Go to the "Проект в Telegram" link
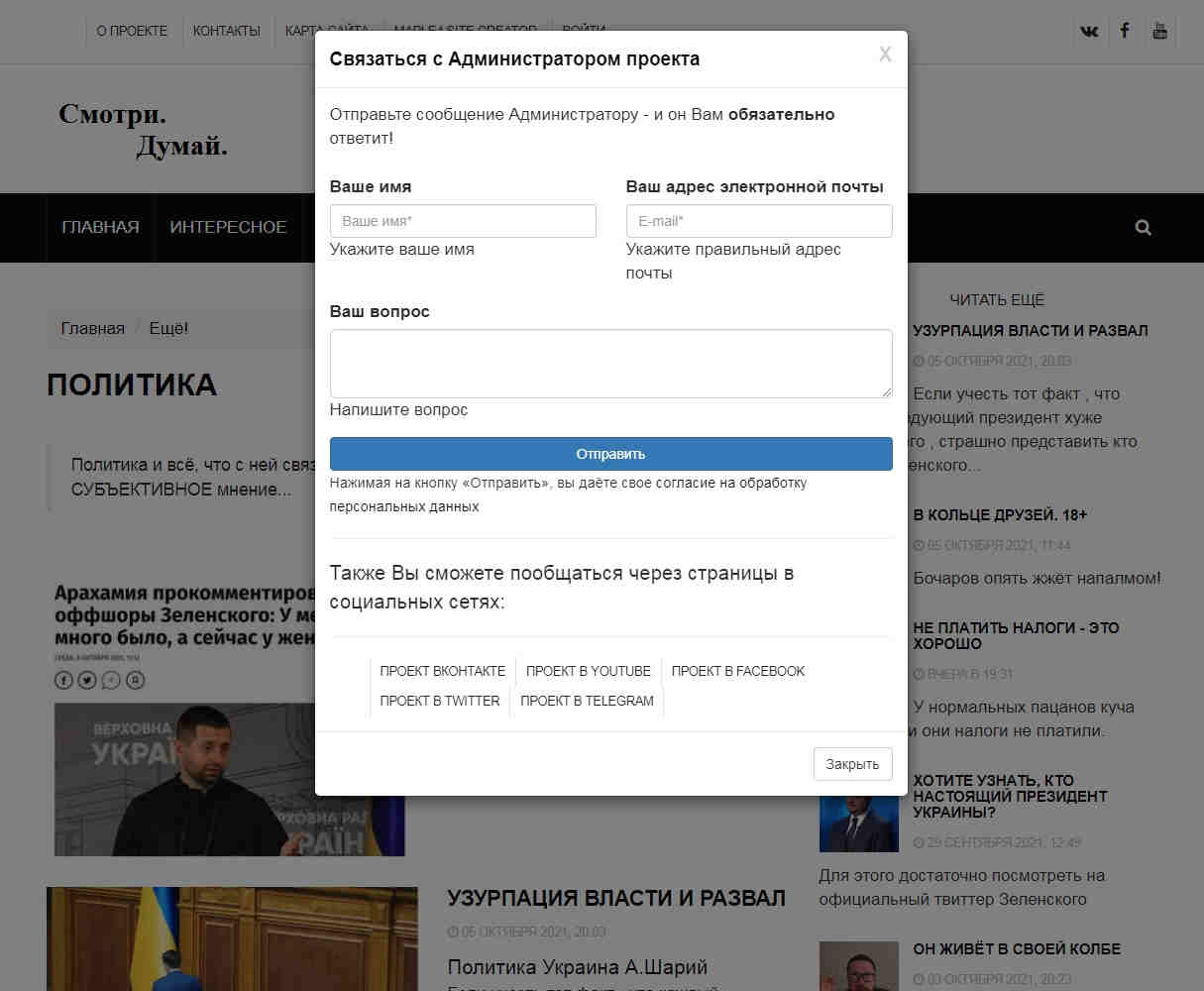The width and height of the screenshot is (1204, 991). (x=587, y=701)
